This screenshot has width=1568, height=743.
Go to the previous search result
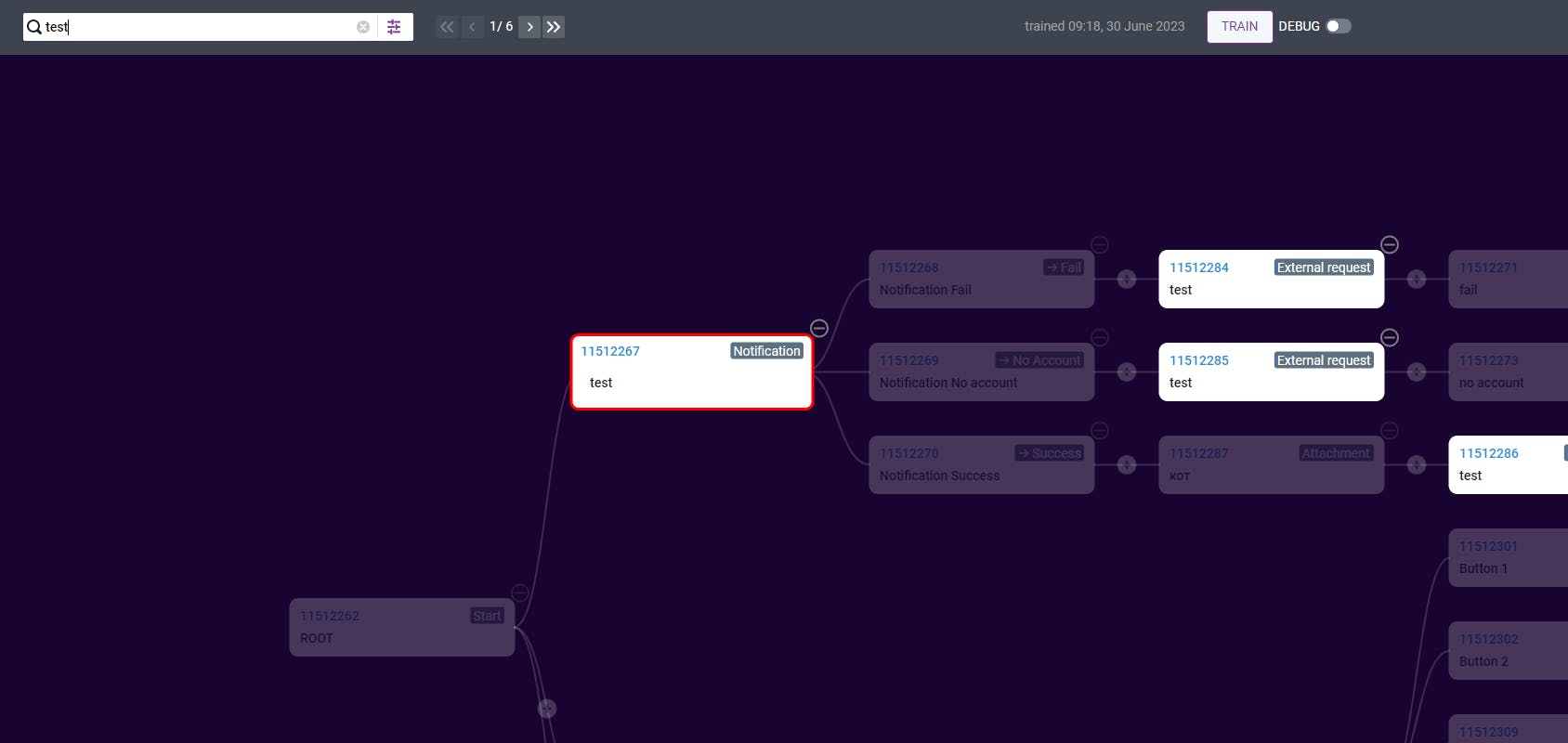point(472,27)
